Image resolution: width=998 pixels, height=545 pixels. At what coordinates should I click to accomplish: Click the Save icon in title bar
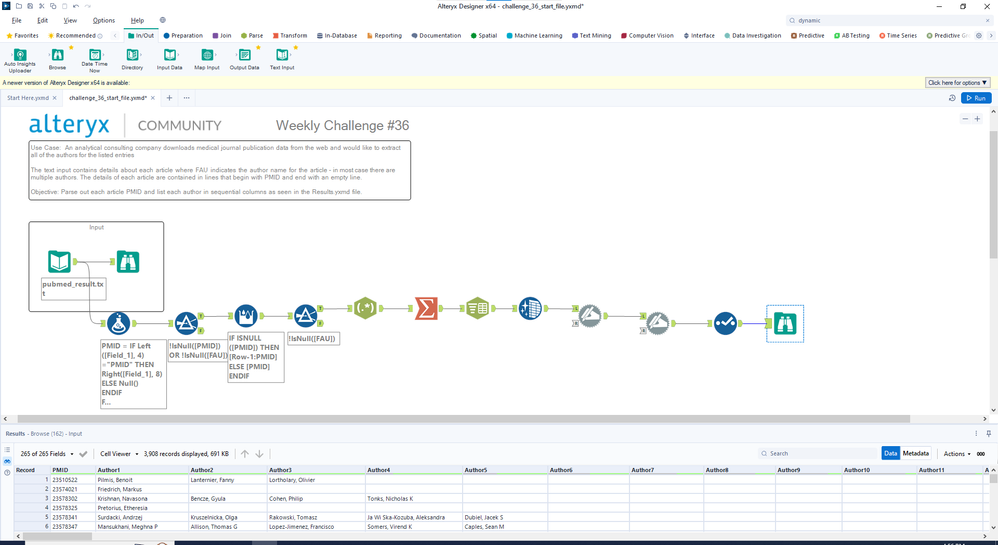[x=30, y=6]
